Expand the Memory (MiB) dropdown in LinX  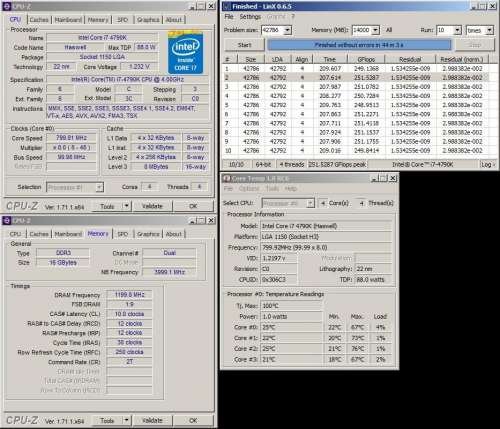[375, 30]
